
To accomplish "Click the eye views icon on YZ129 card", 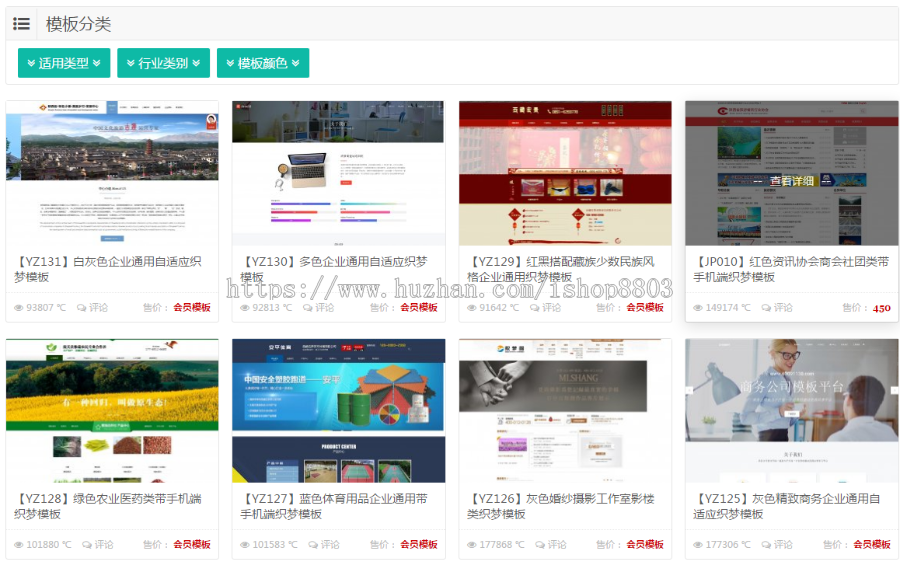I will (x=471, y=308).
